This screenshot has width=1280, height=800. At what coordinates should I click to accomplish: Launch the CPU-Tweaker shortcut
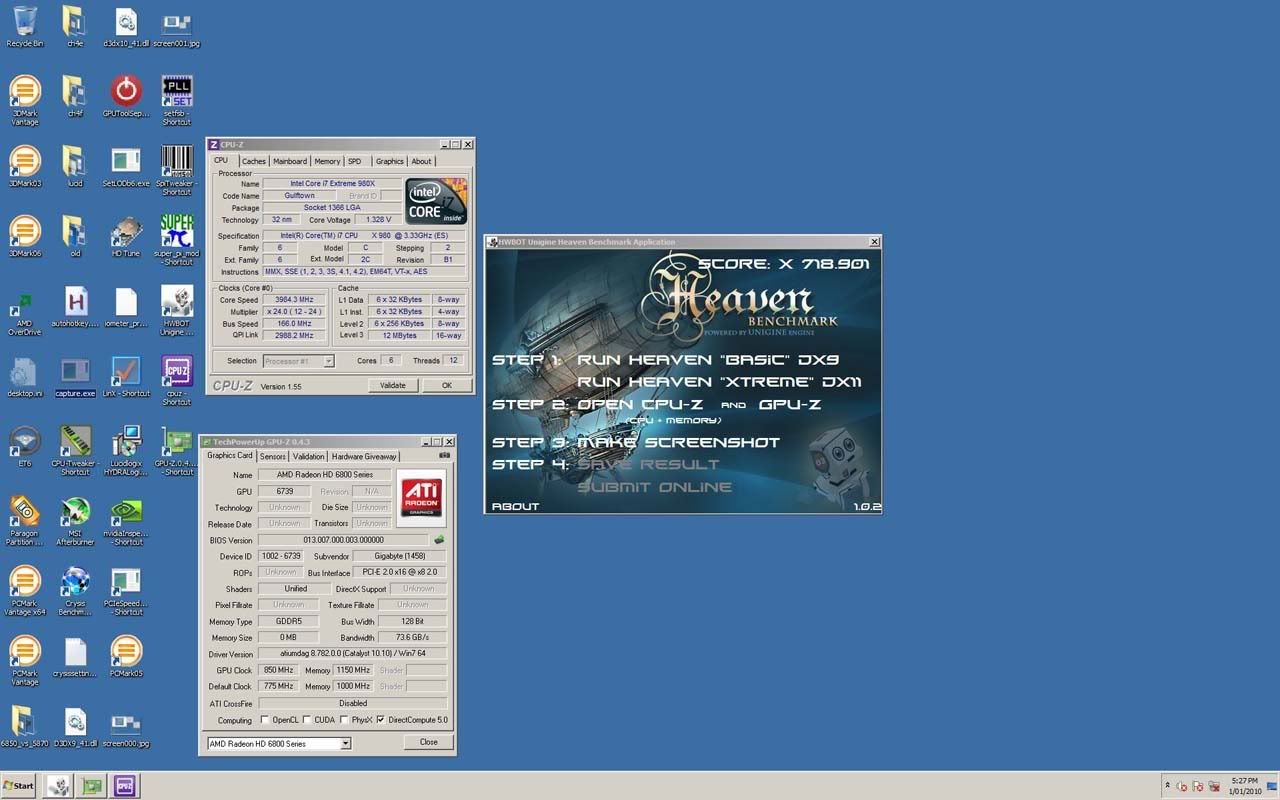75,442
